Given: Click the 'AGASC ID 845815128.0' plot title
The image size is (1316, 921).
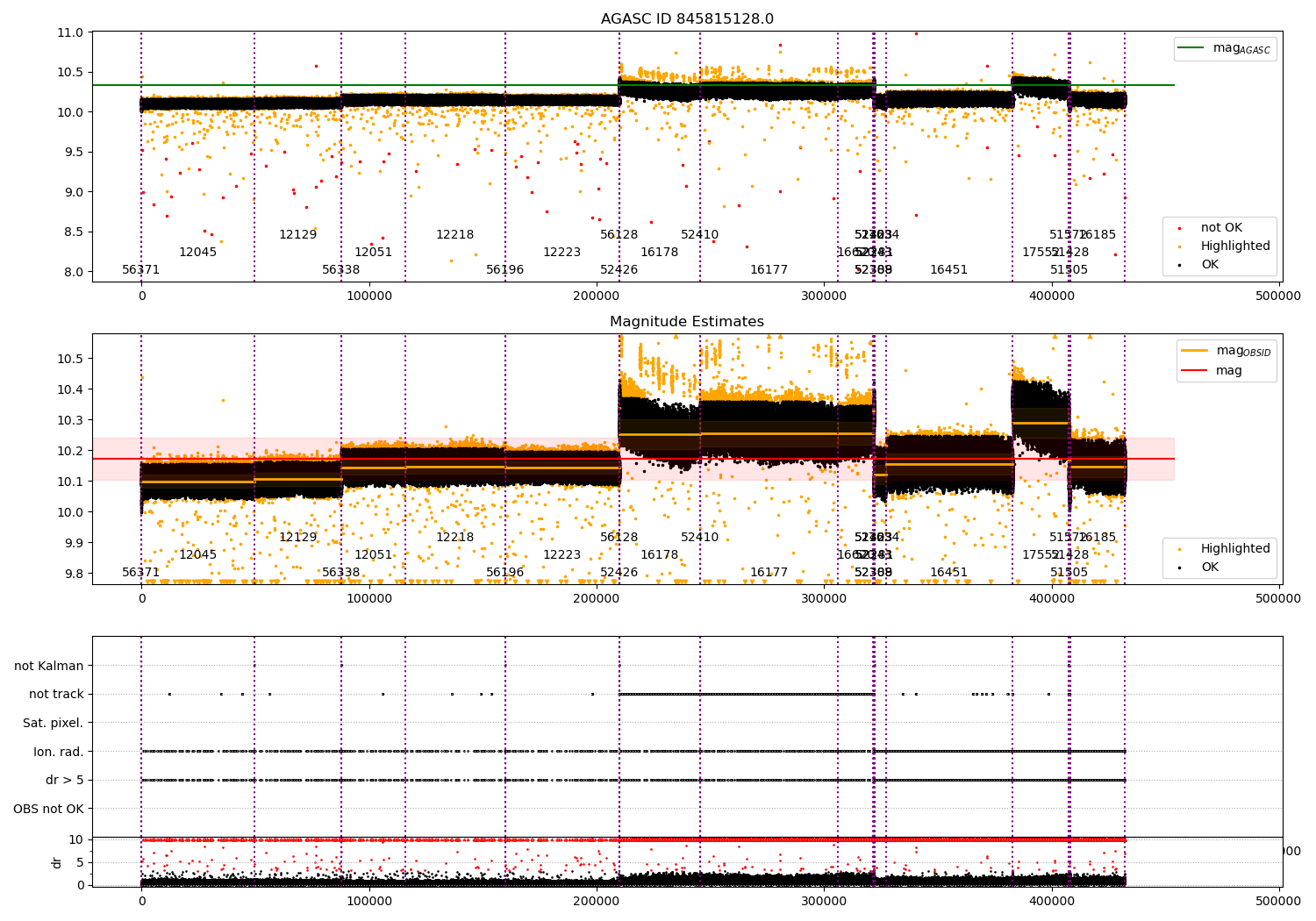Looking at the screenshot, I should point(687,19).
